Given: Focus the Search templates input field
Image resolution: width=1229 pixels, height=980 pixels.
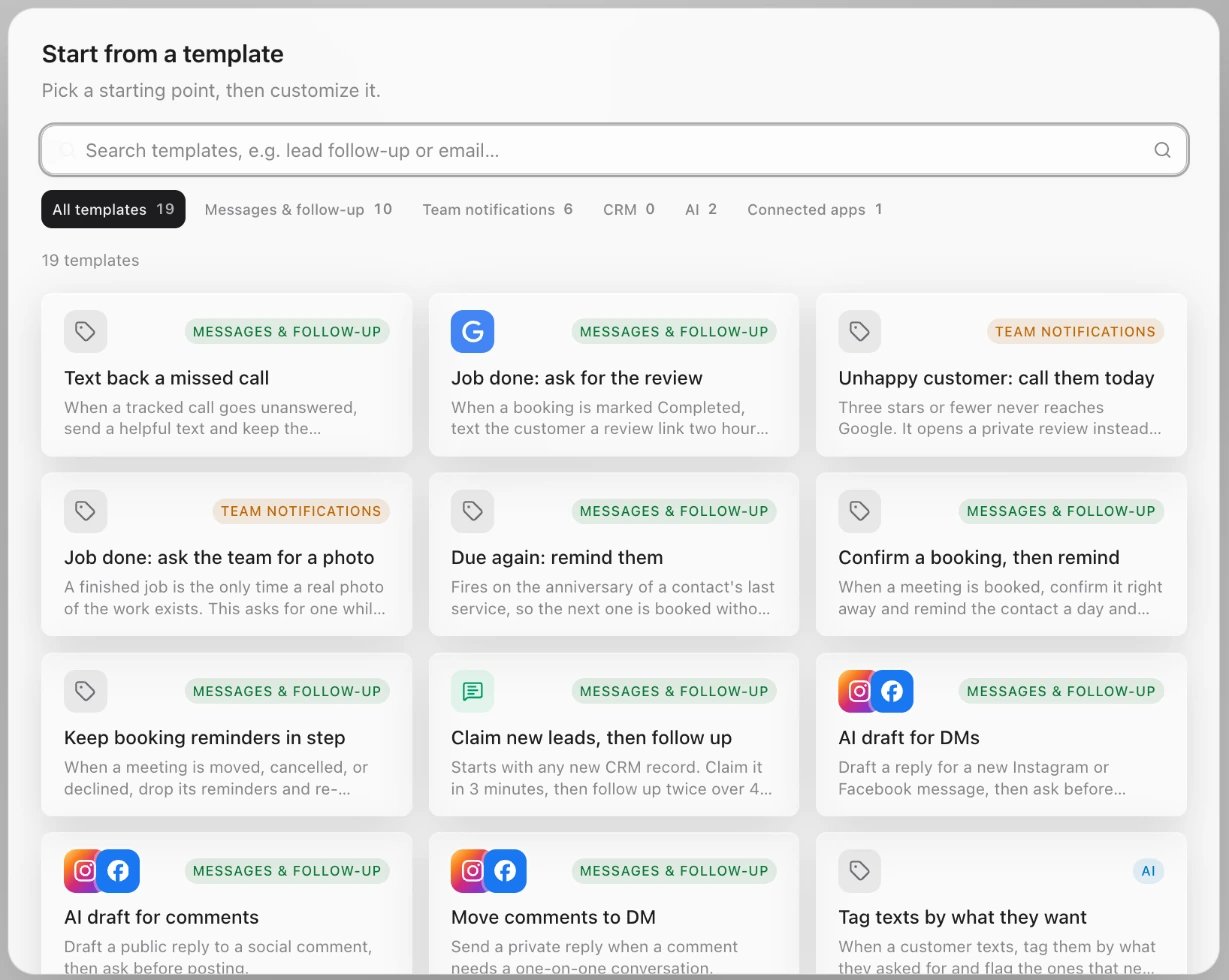Looking at the screenshot, I should [614, 150].
